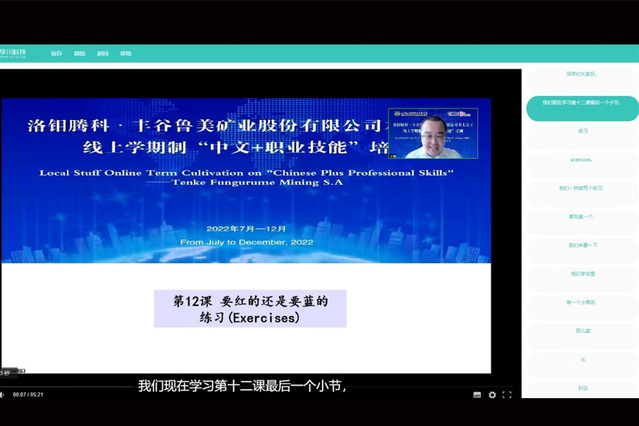
Task: Click the instructor webcam thumbnail
Action: [432, 134]
